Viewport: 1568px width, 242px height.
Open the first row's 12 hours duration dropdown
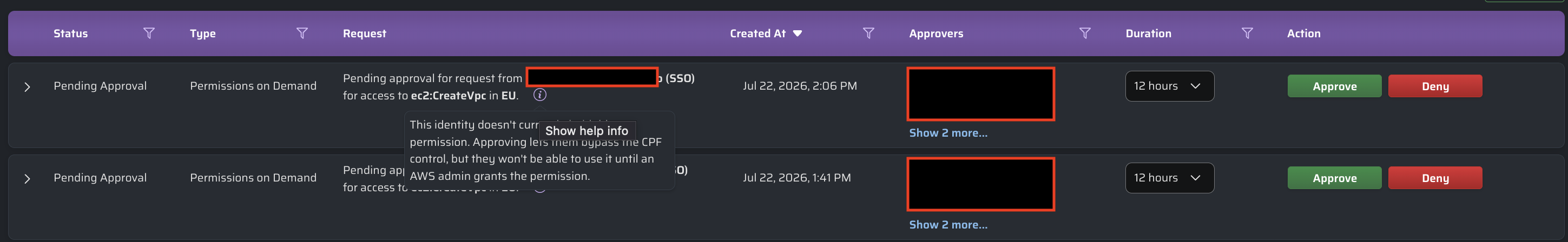[x=1169, y=86]
